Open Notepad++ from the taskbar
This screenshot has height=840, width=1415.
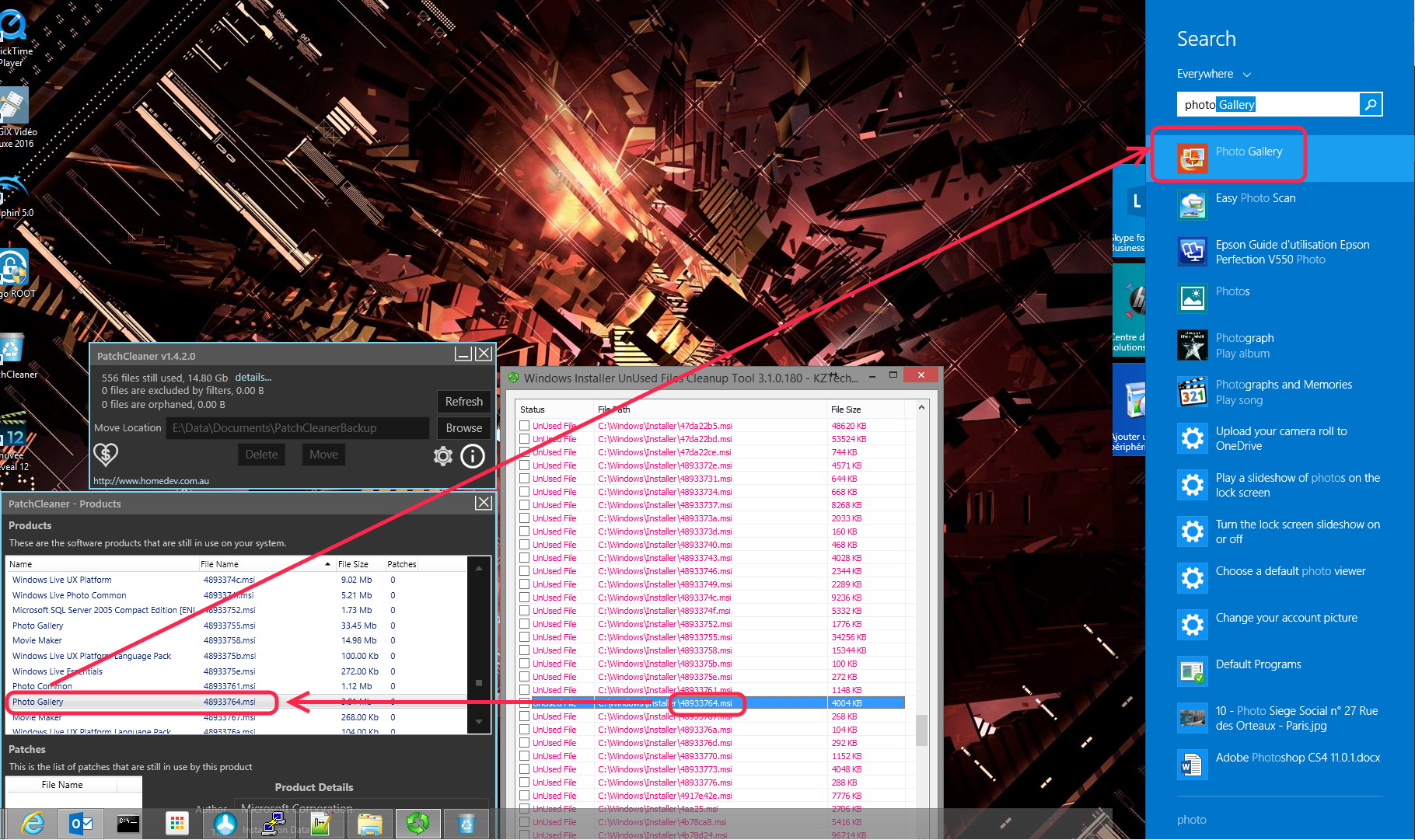coord(321,824)
